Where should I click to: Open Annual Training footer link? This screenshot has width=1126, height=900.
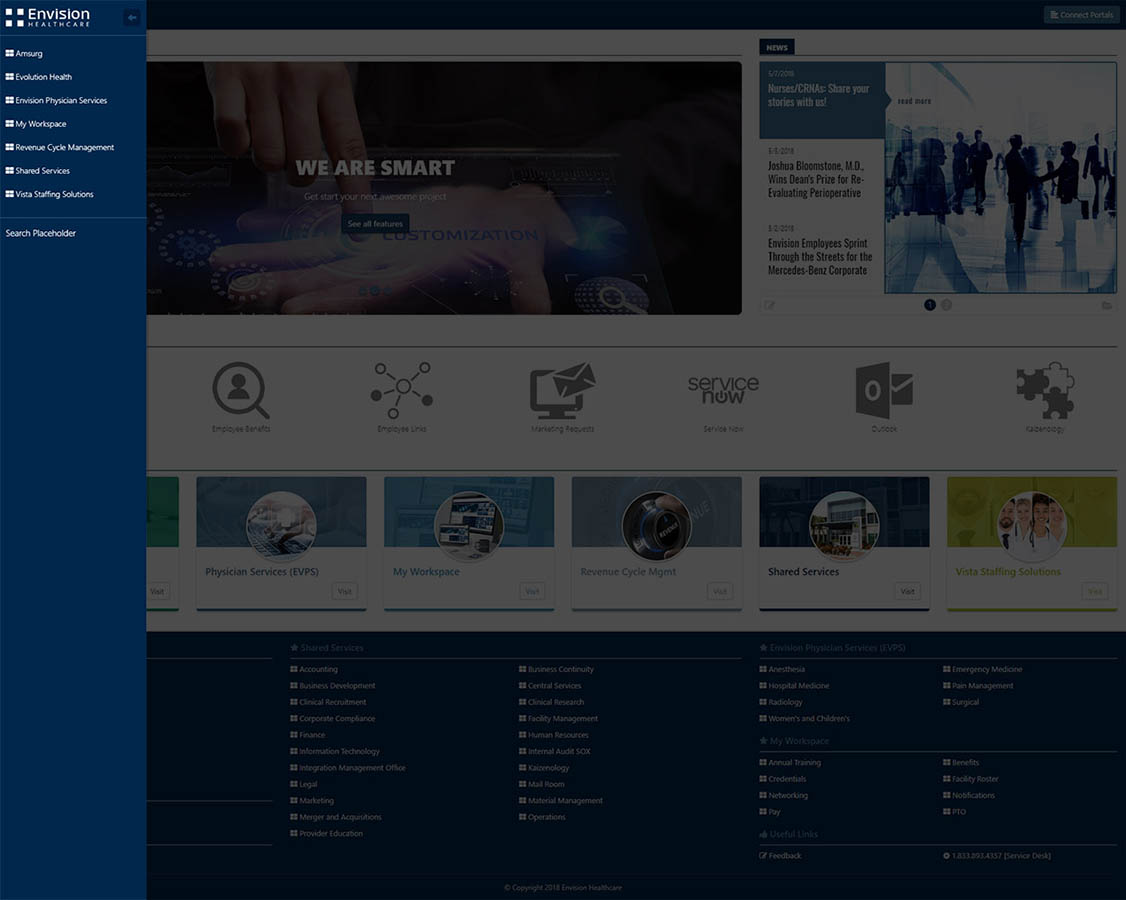[x=790, y=763]
